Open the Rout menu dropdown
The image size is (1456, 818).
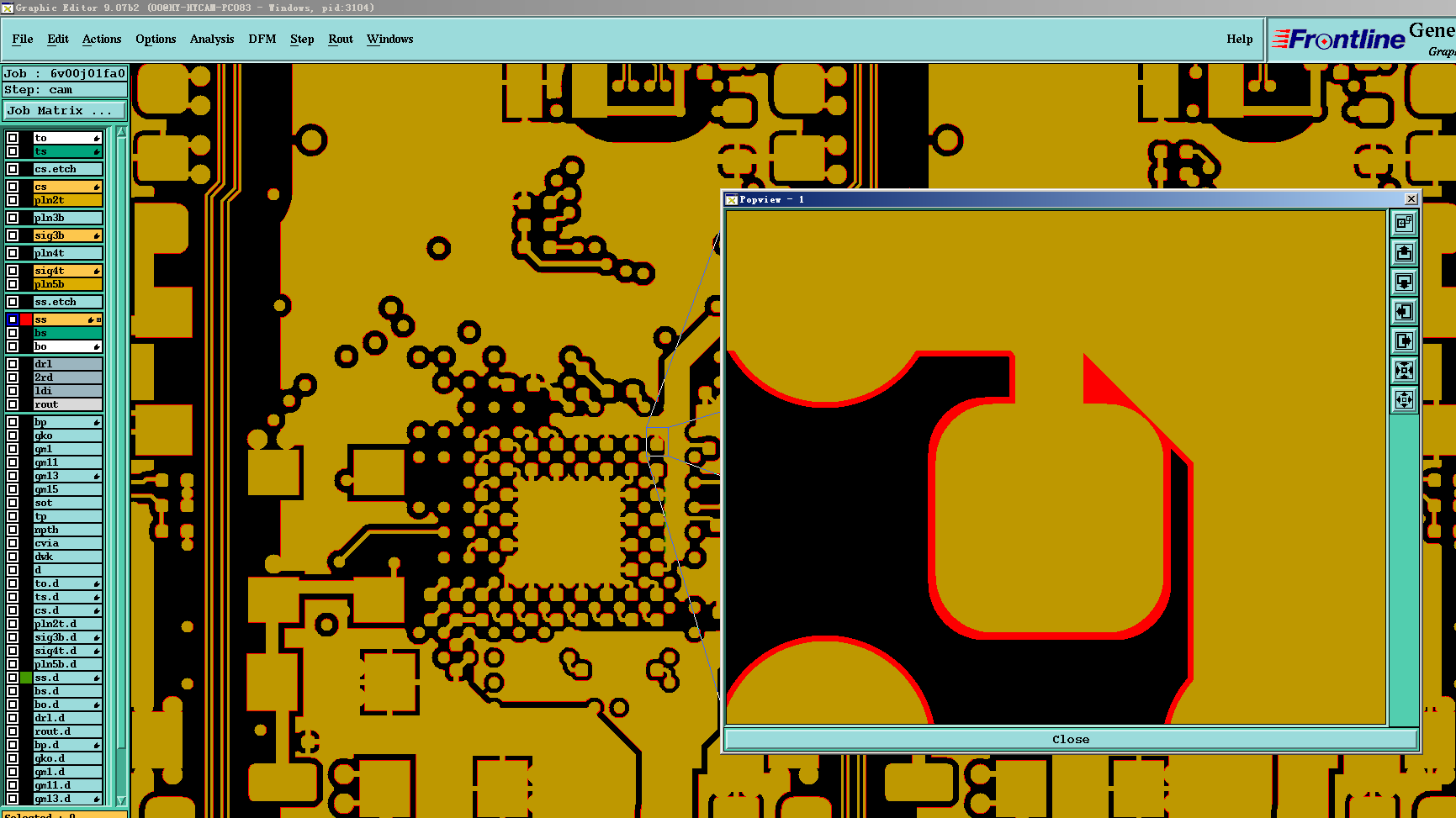[341, 39]
